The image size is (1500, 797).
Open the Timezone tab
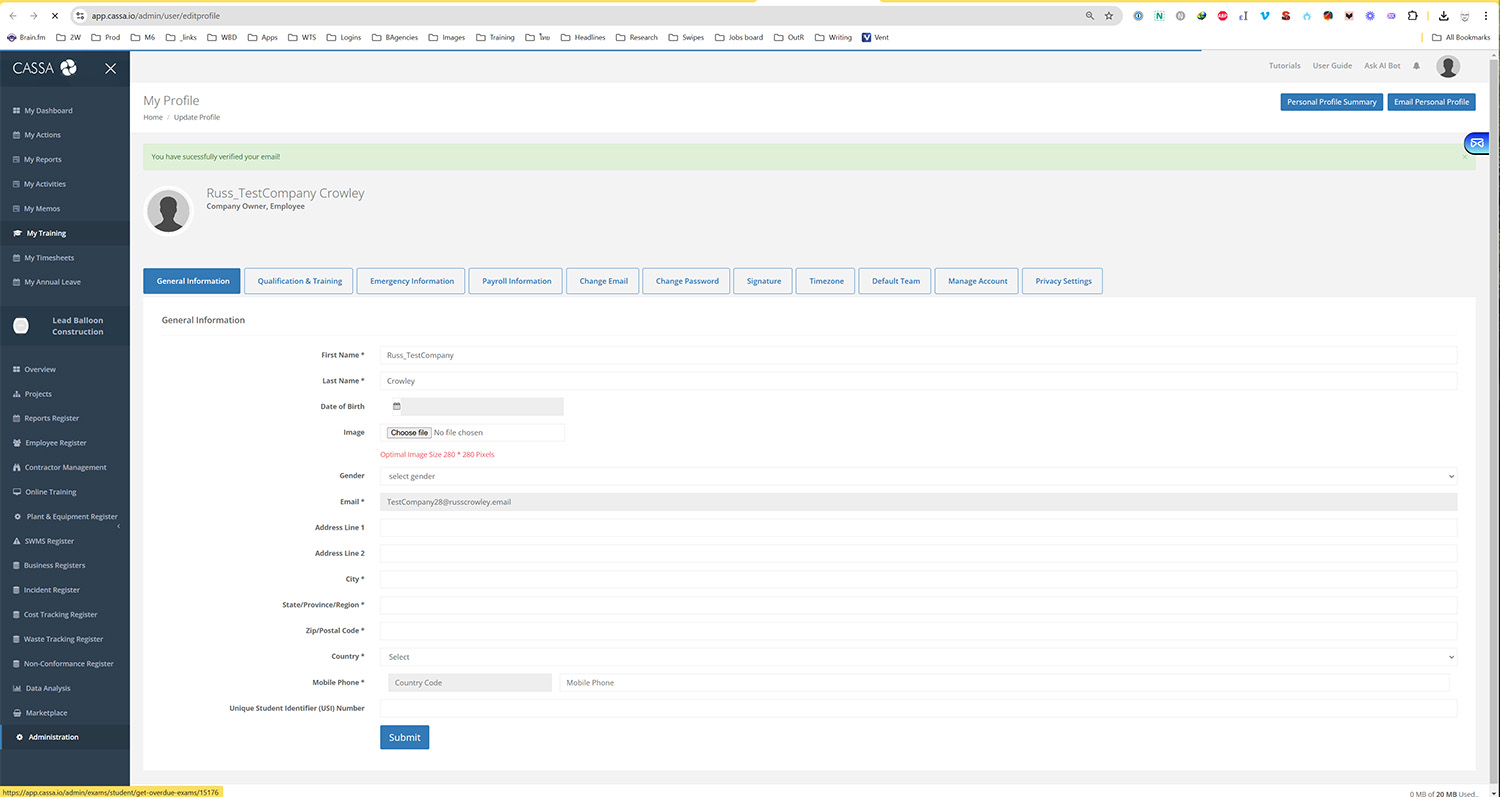point(826,281)
